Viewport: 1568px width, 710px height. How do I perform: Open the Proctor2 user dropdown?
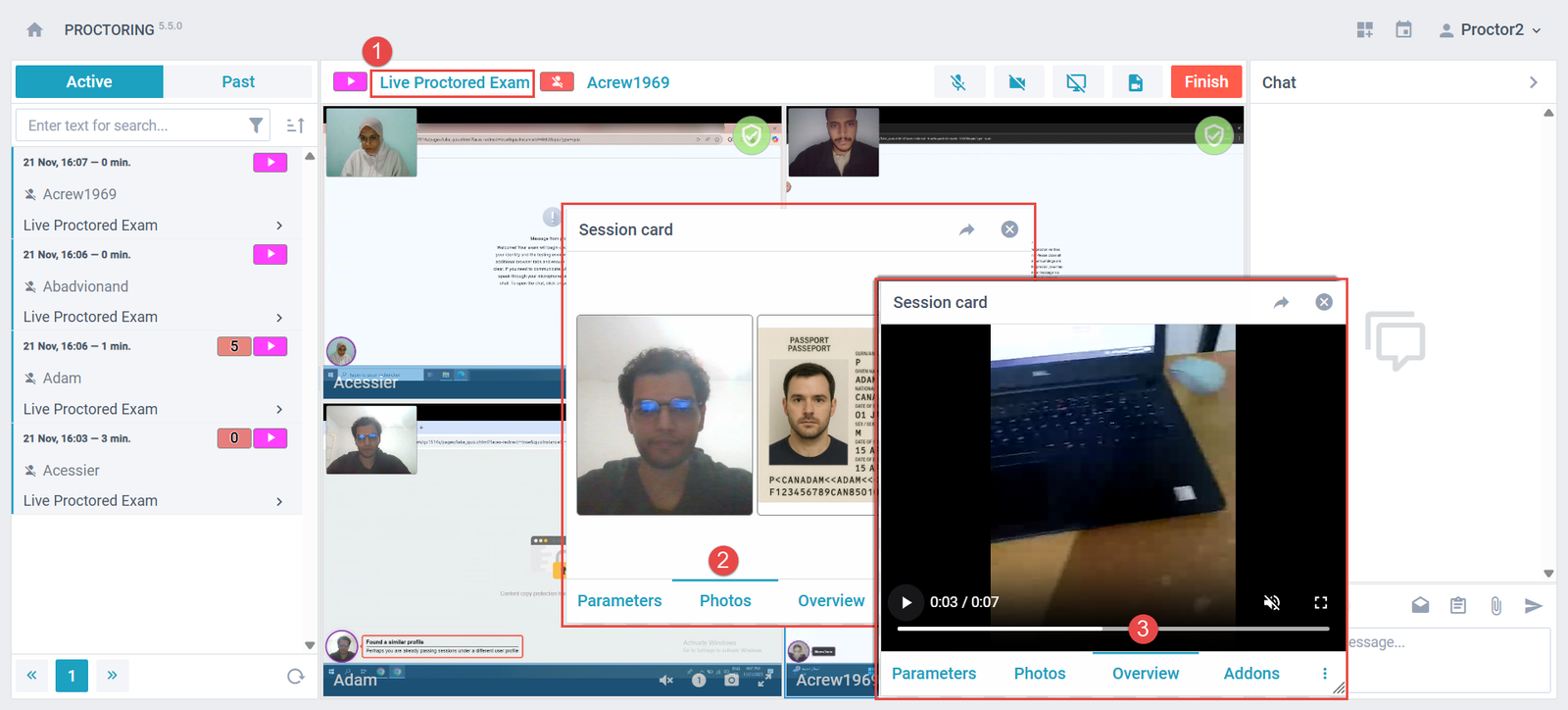(1491, 30)
